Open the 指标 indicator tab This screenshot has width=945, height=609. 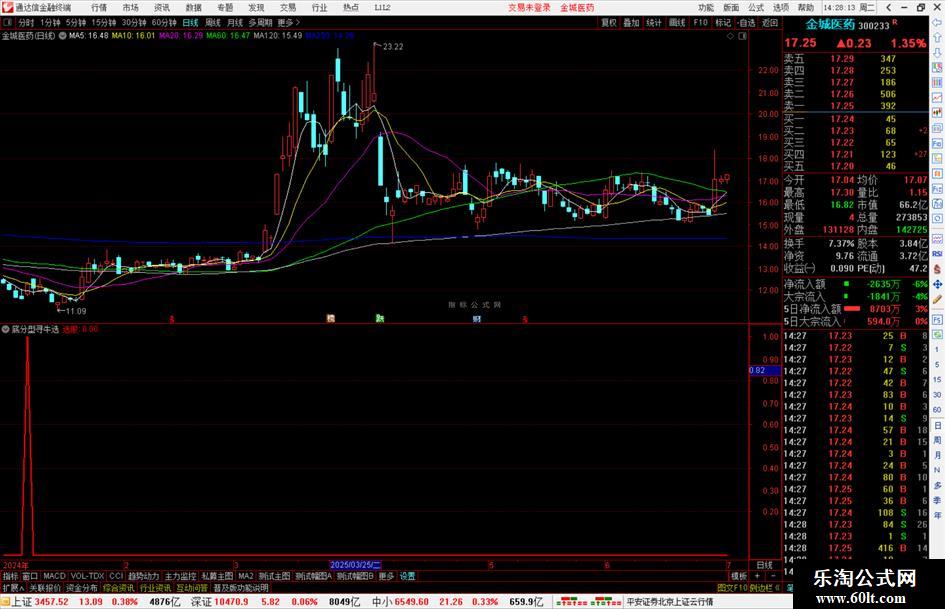point(10,576)
